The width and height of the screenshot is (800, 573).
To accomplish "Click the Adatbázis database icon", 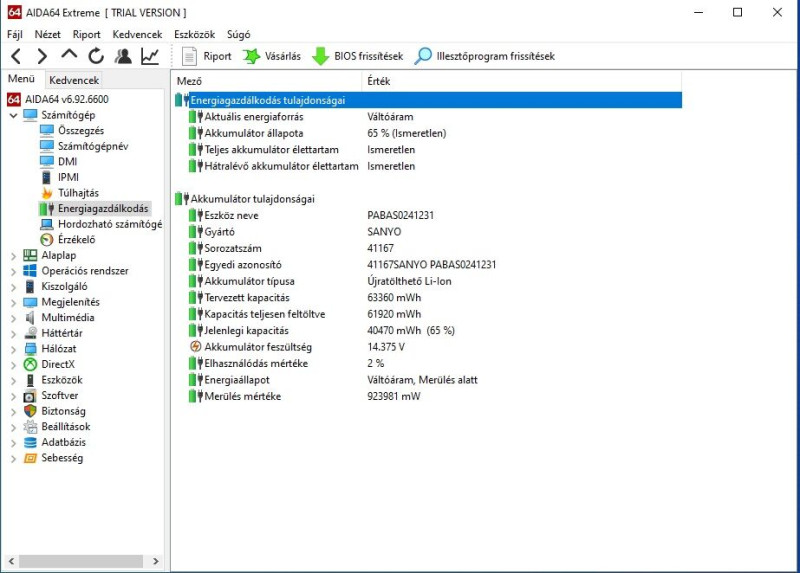I will tap(31, 442).
